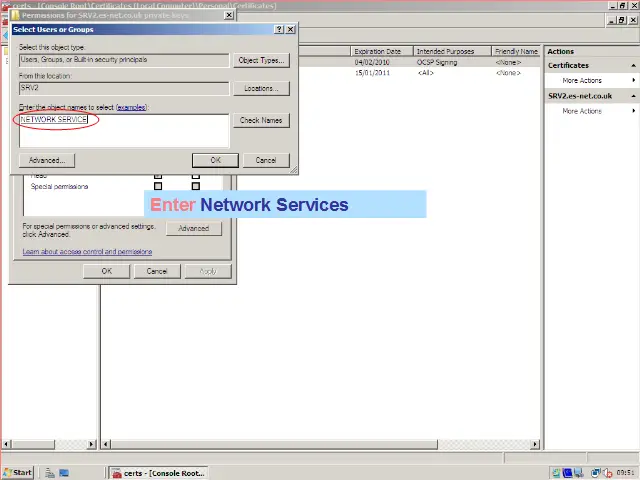Open the examples help link
The width and height of the screenshot is (640, 480).
tap(131, 107)
